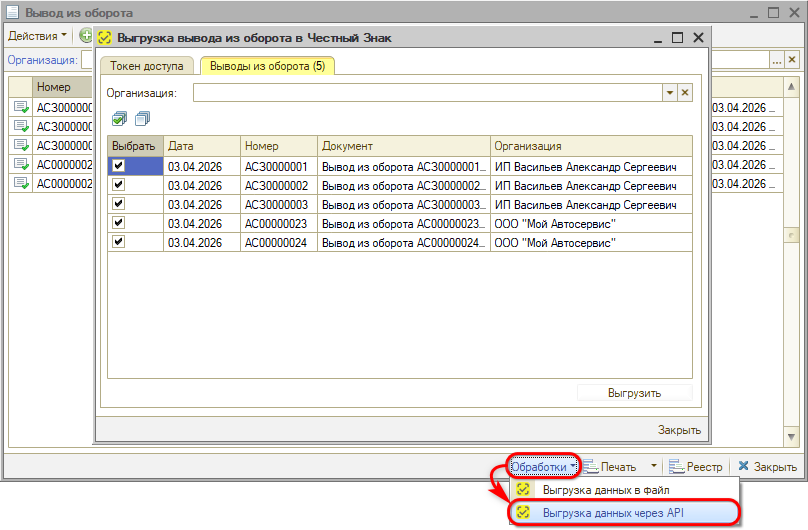Uncheck the checkbox for document АС00000024

(118, 242)
